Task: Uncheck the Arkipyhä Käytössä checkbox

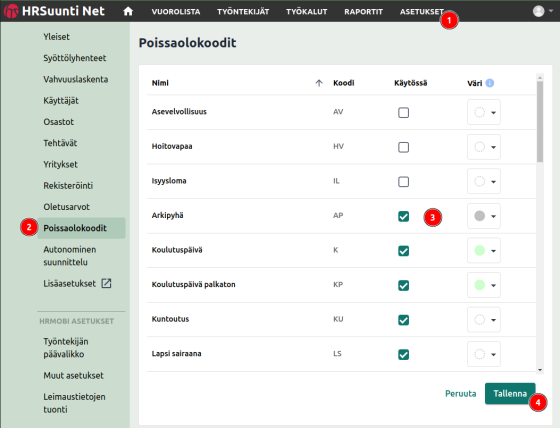Action: 403,216
